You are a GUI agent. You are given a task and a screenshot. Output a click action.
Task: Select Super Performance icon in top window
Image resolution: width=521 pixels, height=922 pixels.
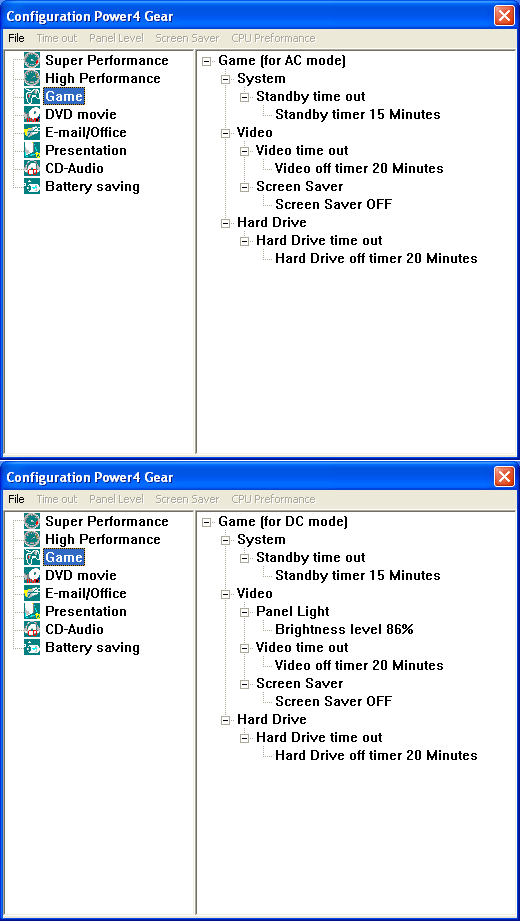click(32, 61)
